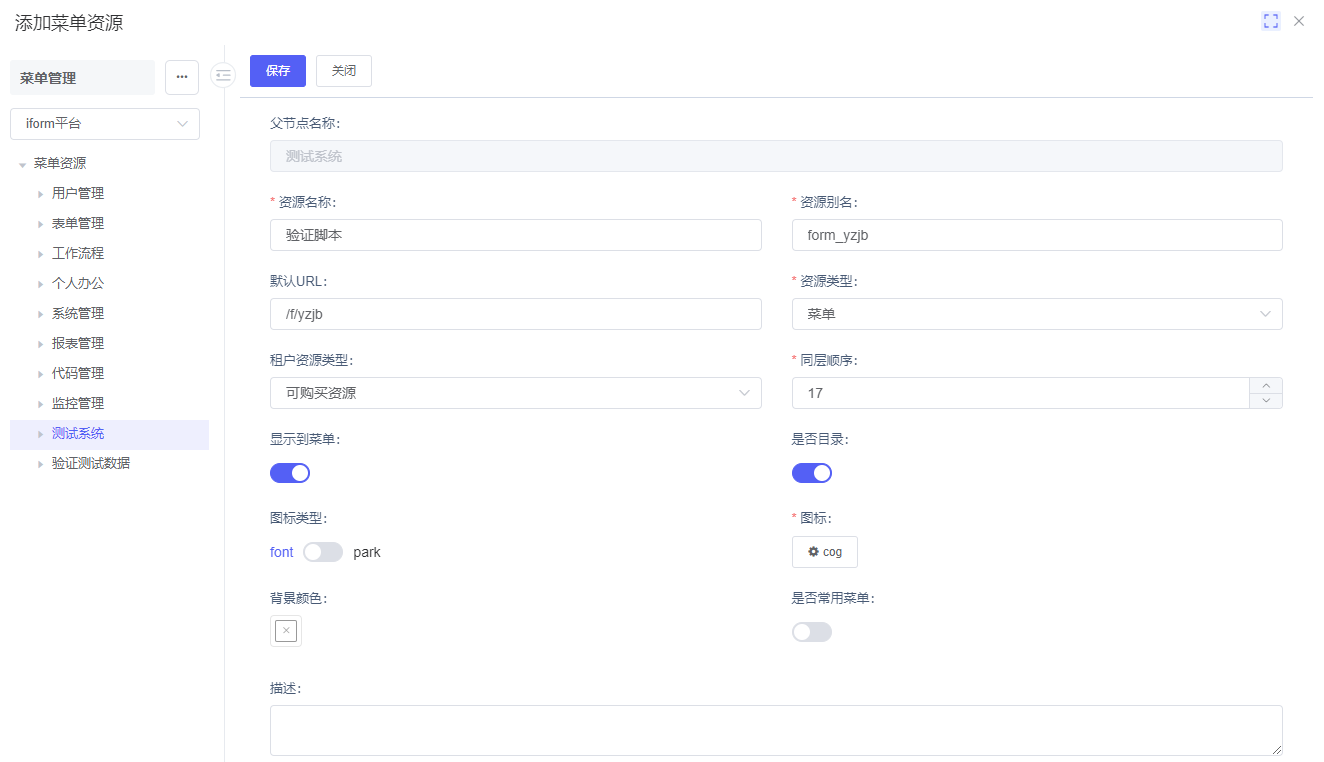The width and height of the screenshot is (1324, 762).
Task: Select 系统管理 in the menu tree
Action: click(78, 313)
